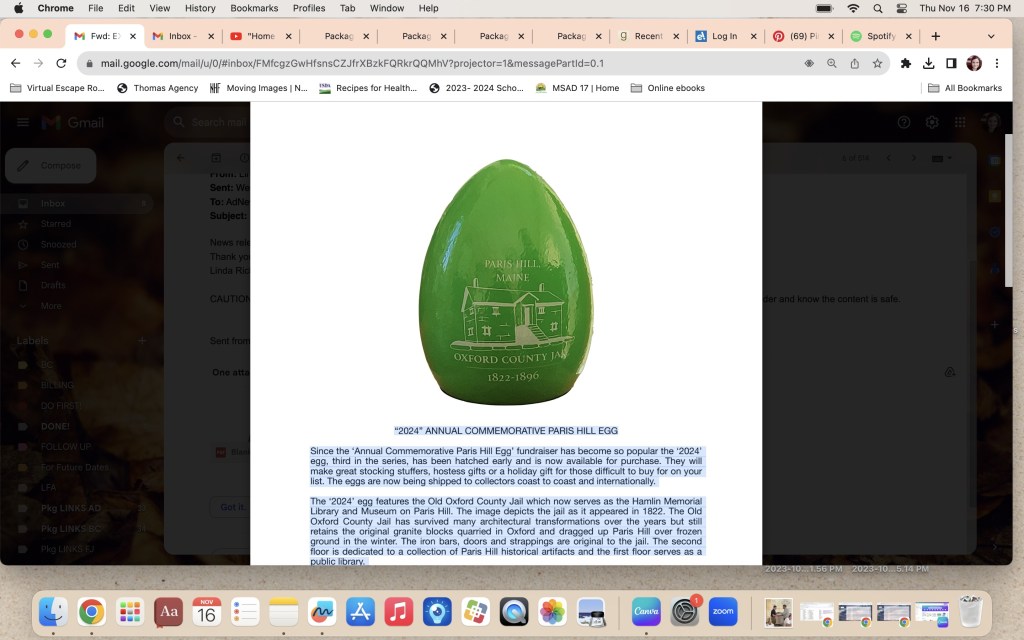This screenshot has width=1024, height=640.
Task: Launch Canva from the dock
Action: [x=646, y=610]
